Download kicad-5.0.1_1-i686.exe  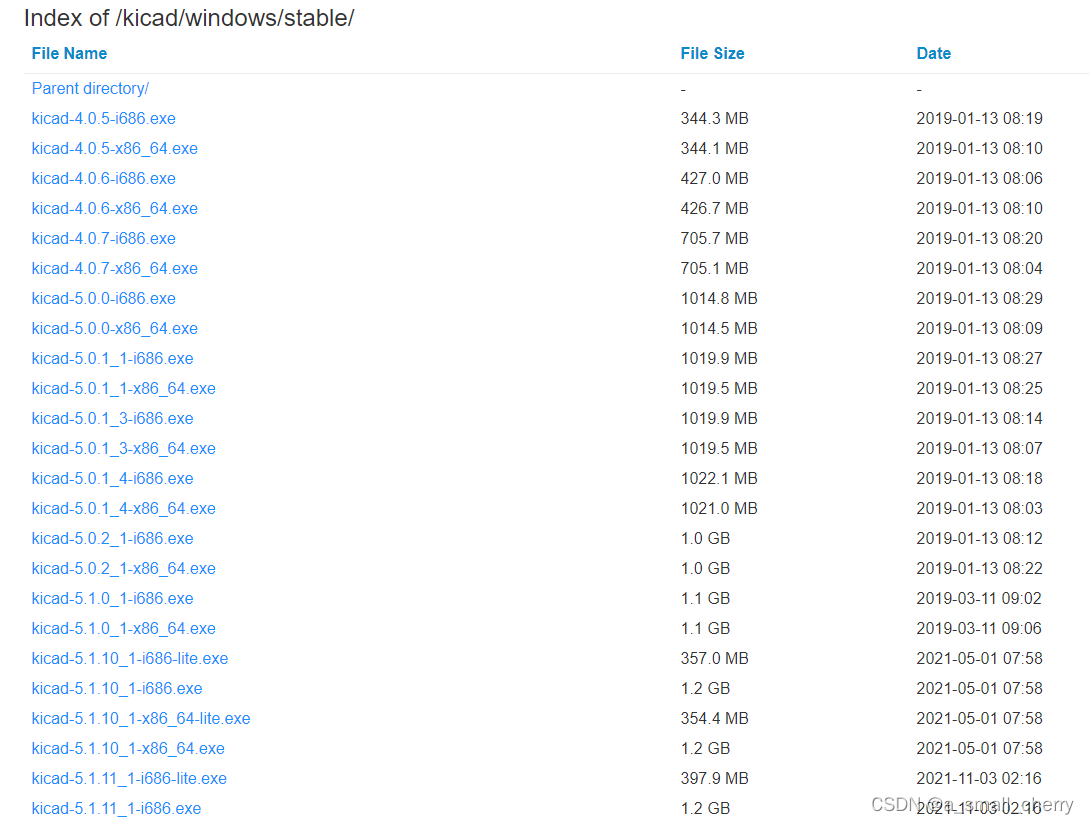(x=113, y=359)
